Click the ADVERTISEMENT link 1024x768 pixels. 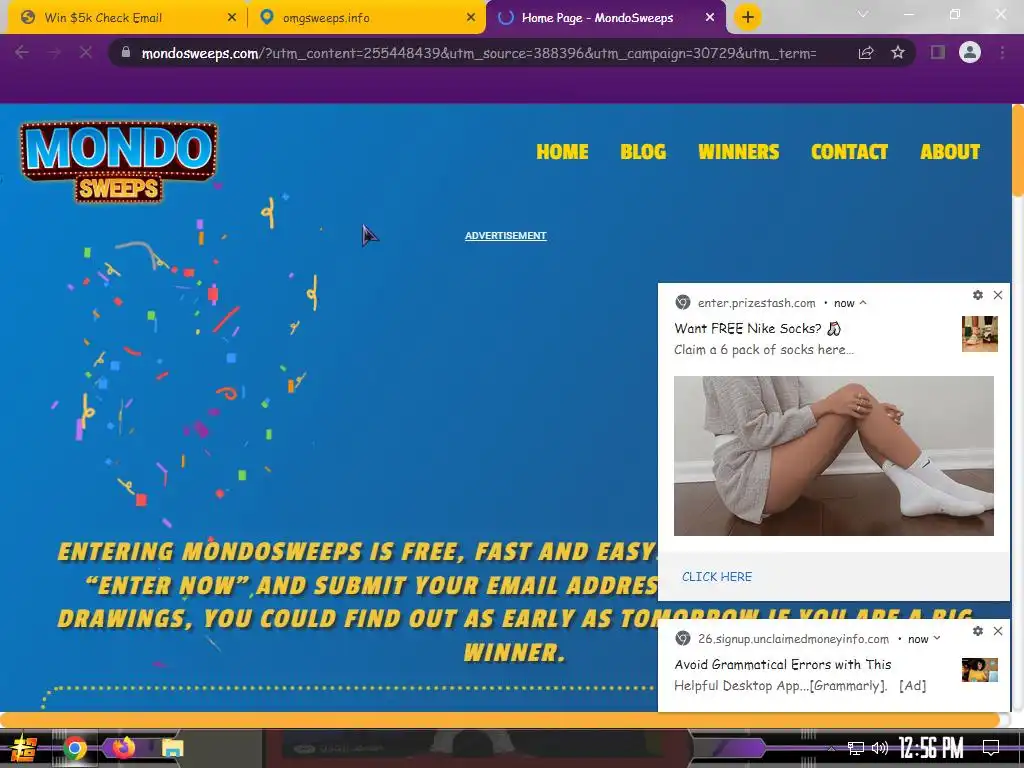click(505, 236)
